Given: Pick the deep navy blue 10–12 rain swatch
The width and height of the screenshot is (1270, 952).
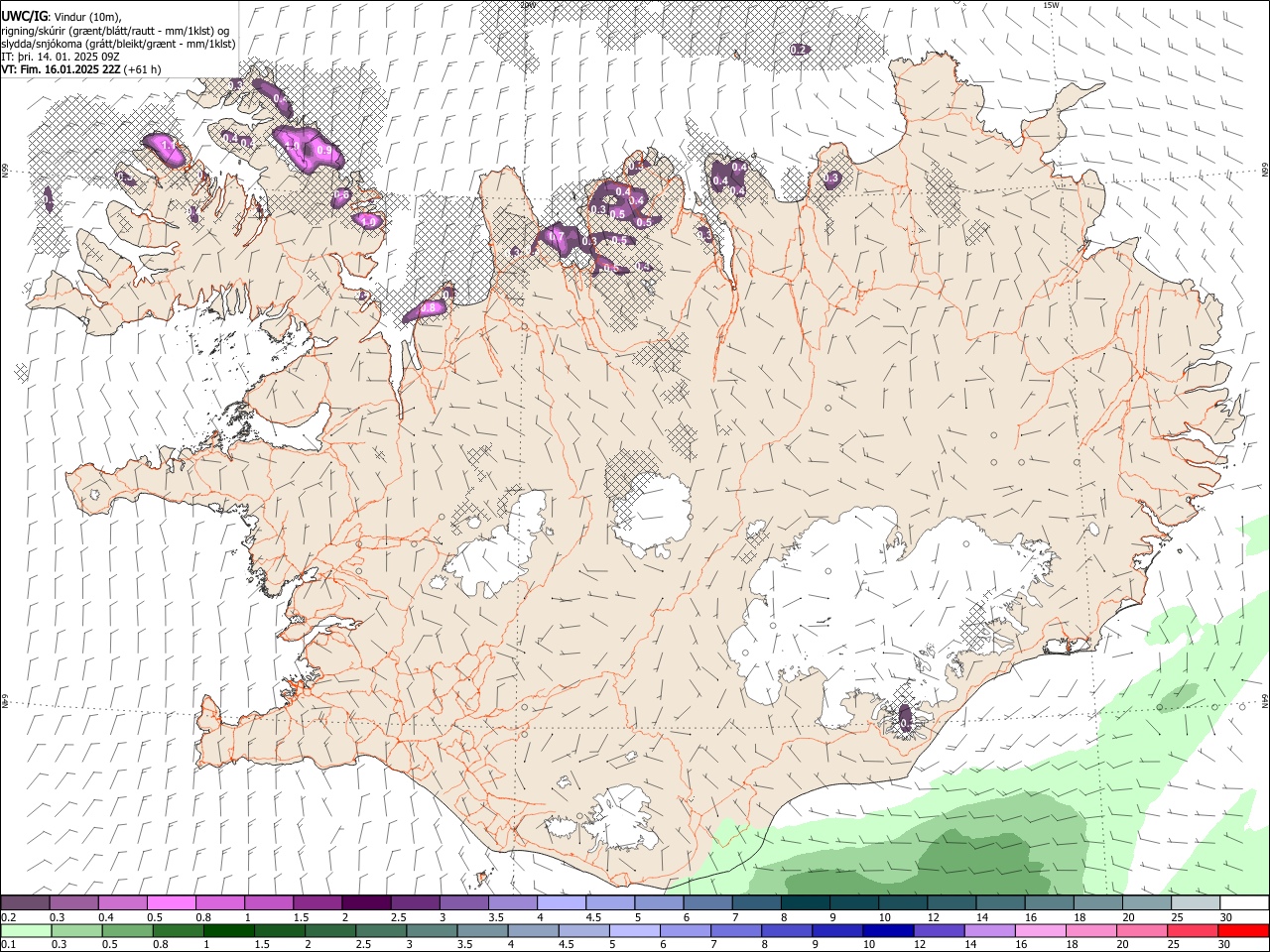Looking at the screenshot, I should coord(888,930).
